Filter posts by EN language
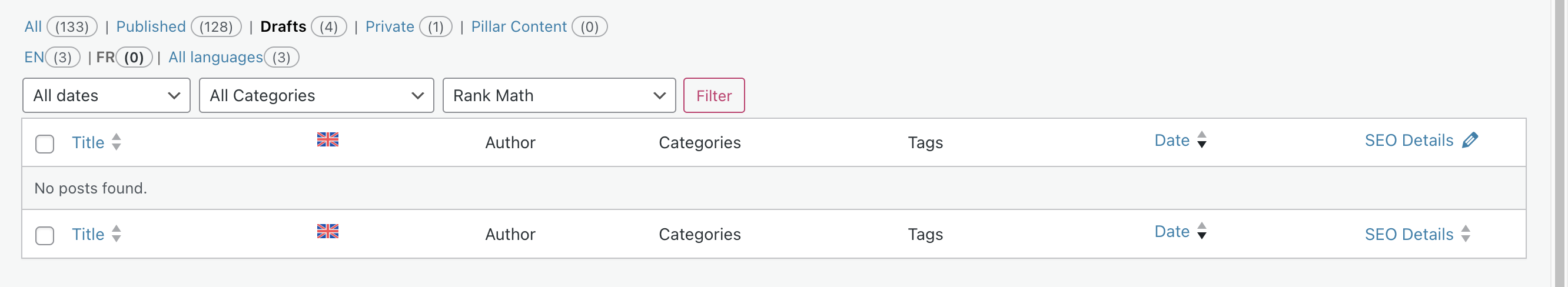1568x287 pixels. (34, 57)
